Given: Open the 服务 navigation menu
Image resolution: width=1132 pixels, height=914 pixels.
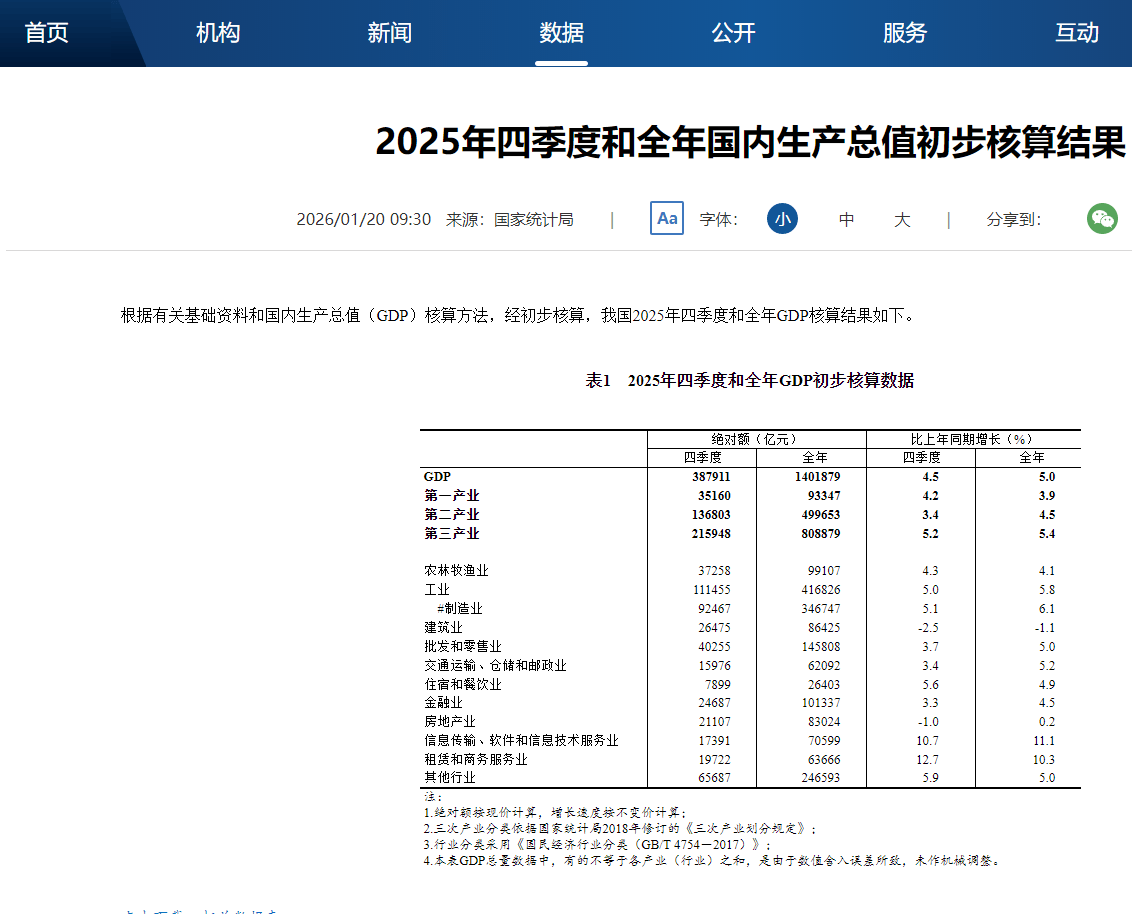Looking at the screenshot, I should point(906,32).
